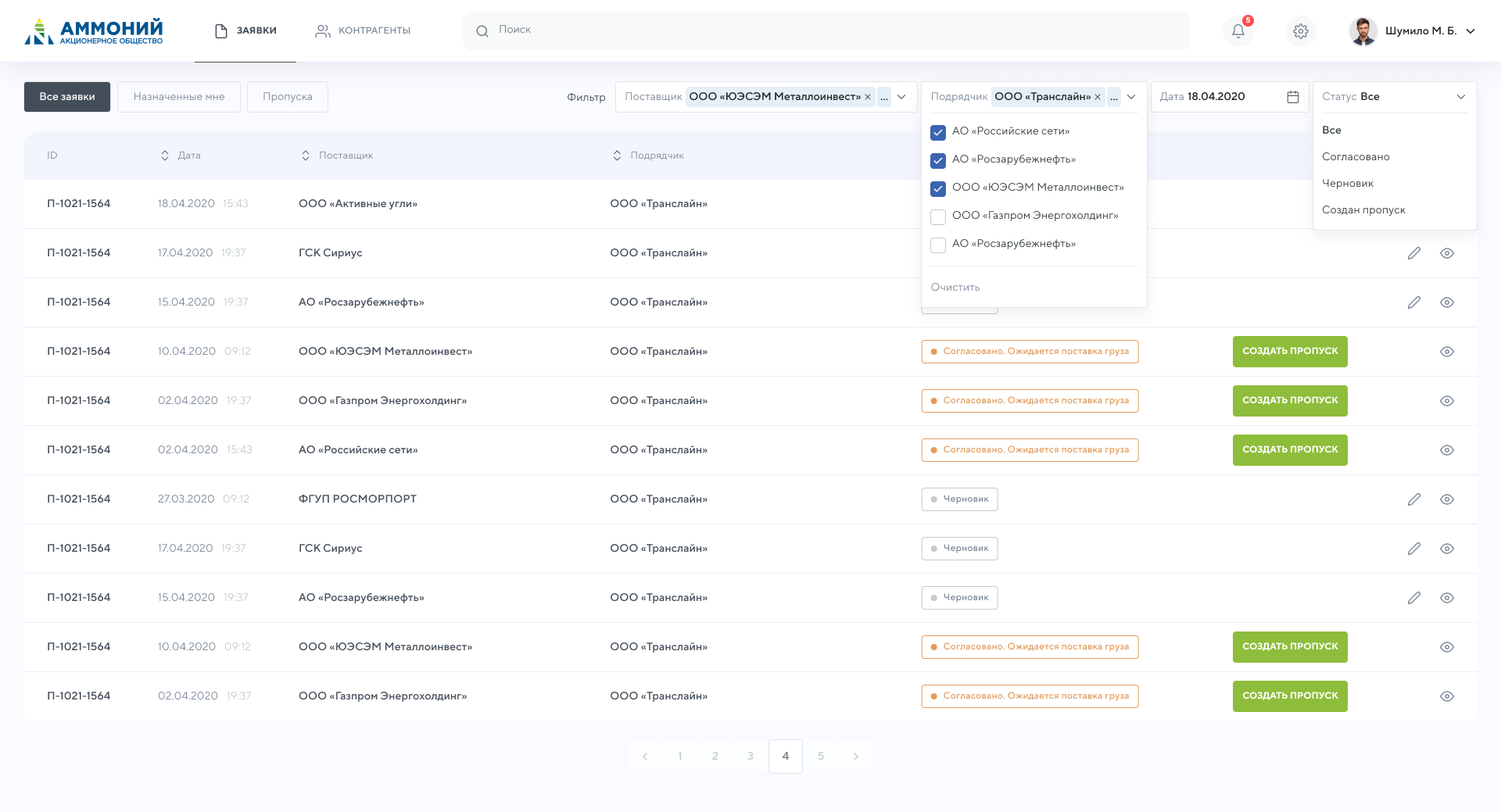This screenshot has width=1501, height=812.
Task: Click Черновик status badge in ФГУП РОСМОРПОРТ row
Action: pyautogui.click(x=959, y=499)
